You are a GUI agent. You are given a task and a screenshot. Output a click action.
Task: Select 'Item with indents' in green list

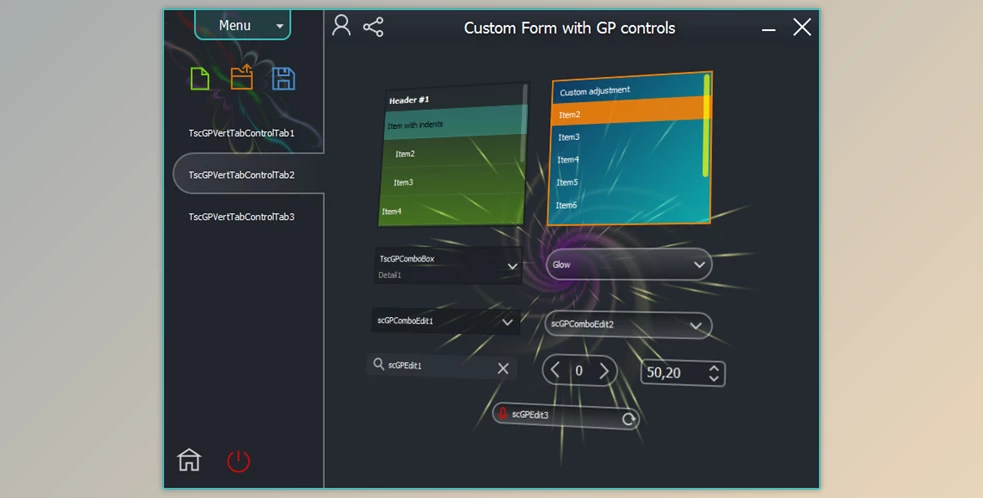455,123
